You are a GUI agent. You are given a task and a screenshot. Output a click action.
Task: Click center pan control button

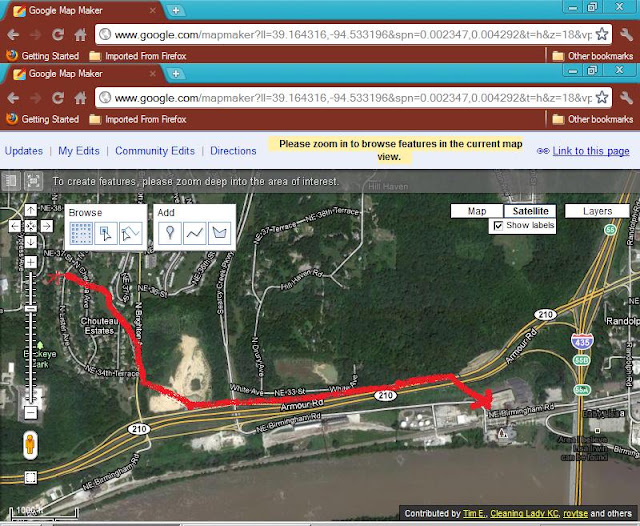coord(31,226)
